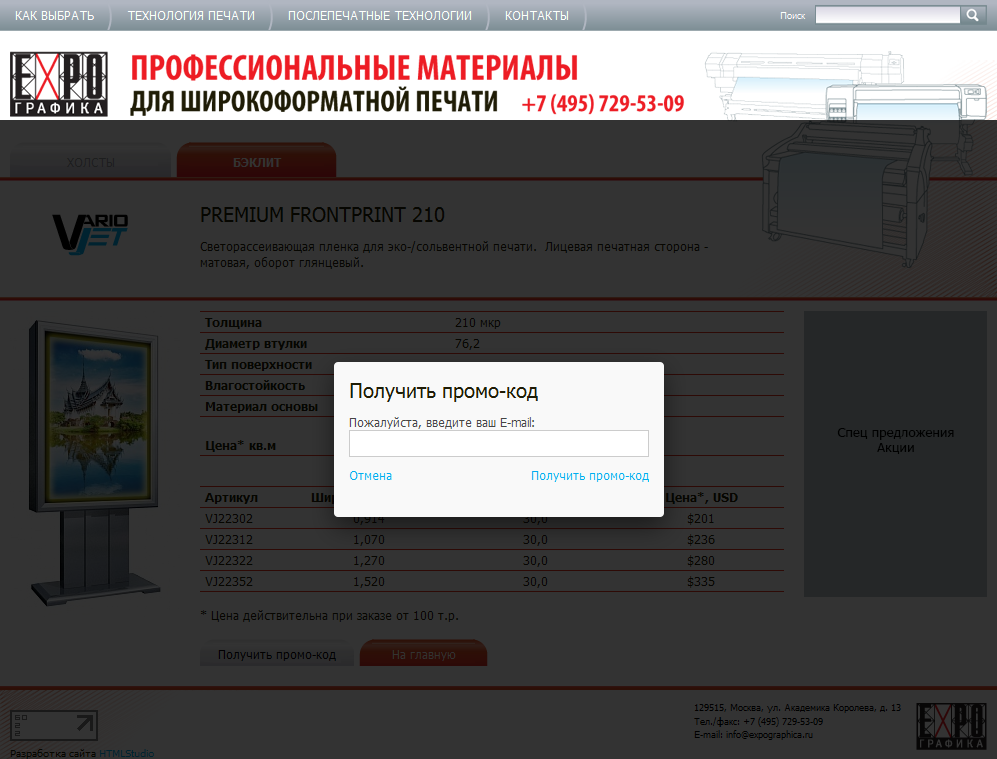Click the Получить промо-код page button
This screenshot has width=997, height=759.
coord(277,654)
